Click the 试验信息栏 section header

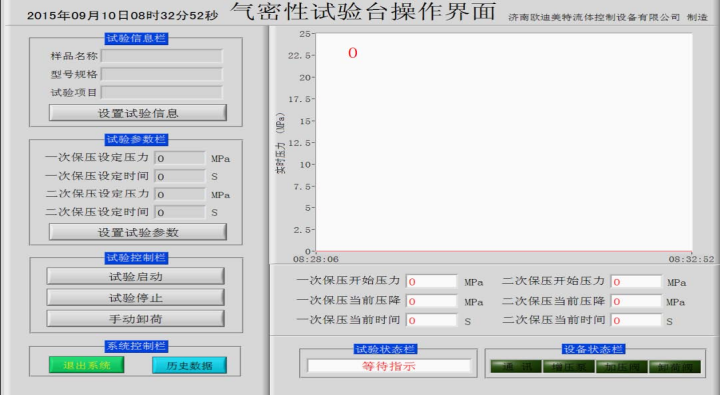136,38
